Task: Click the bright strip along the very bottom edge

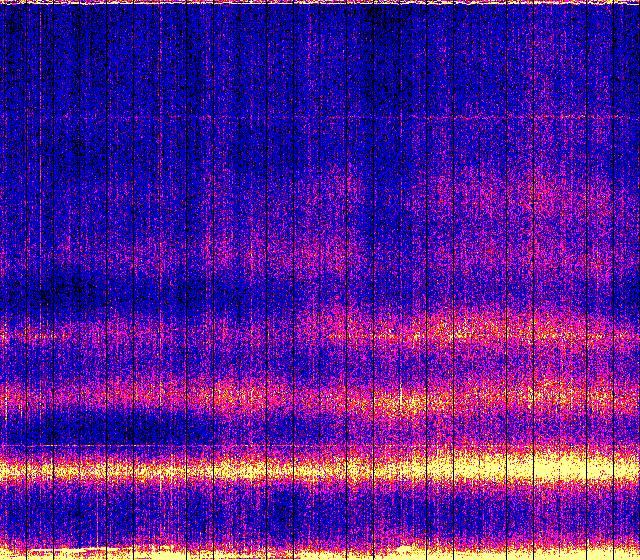Action: tap(320, 553)
